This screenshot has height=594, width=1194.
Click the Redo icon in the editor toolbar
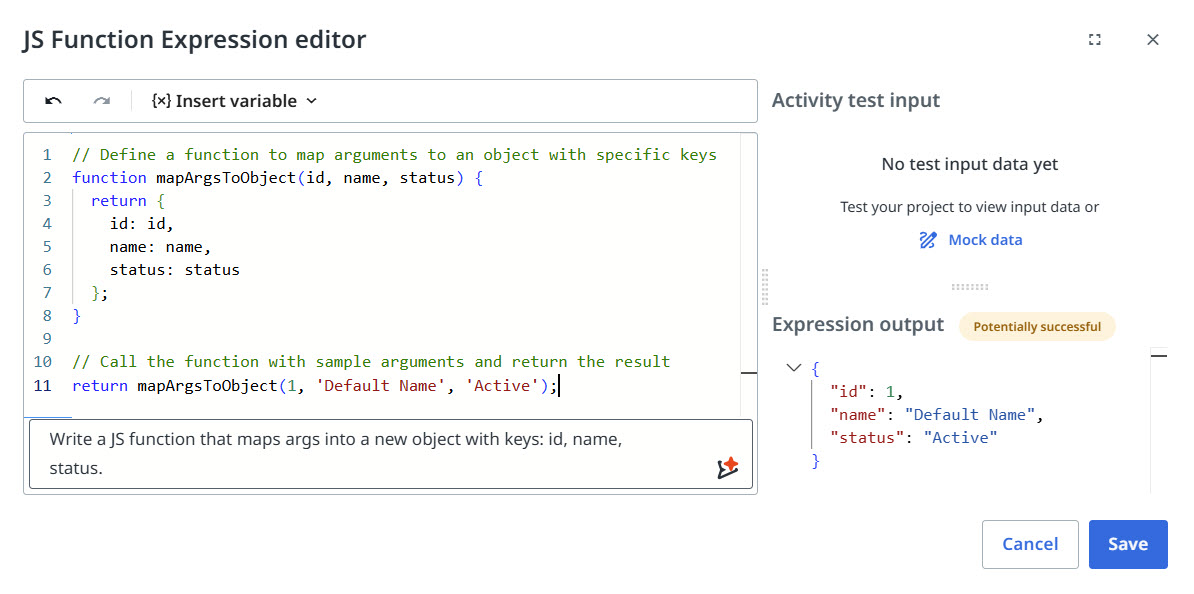coord(99,100)
